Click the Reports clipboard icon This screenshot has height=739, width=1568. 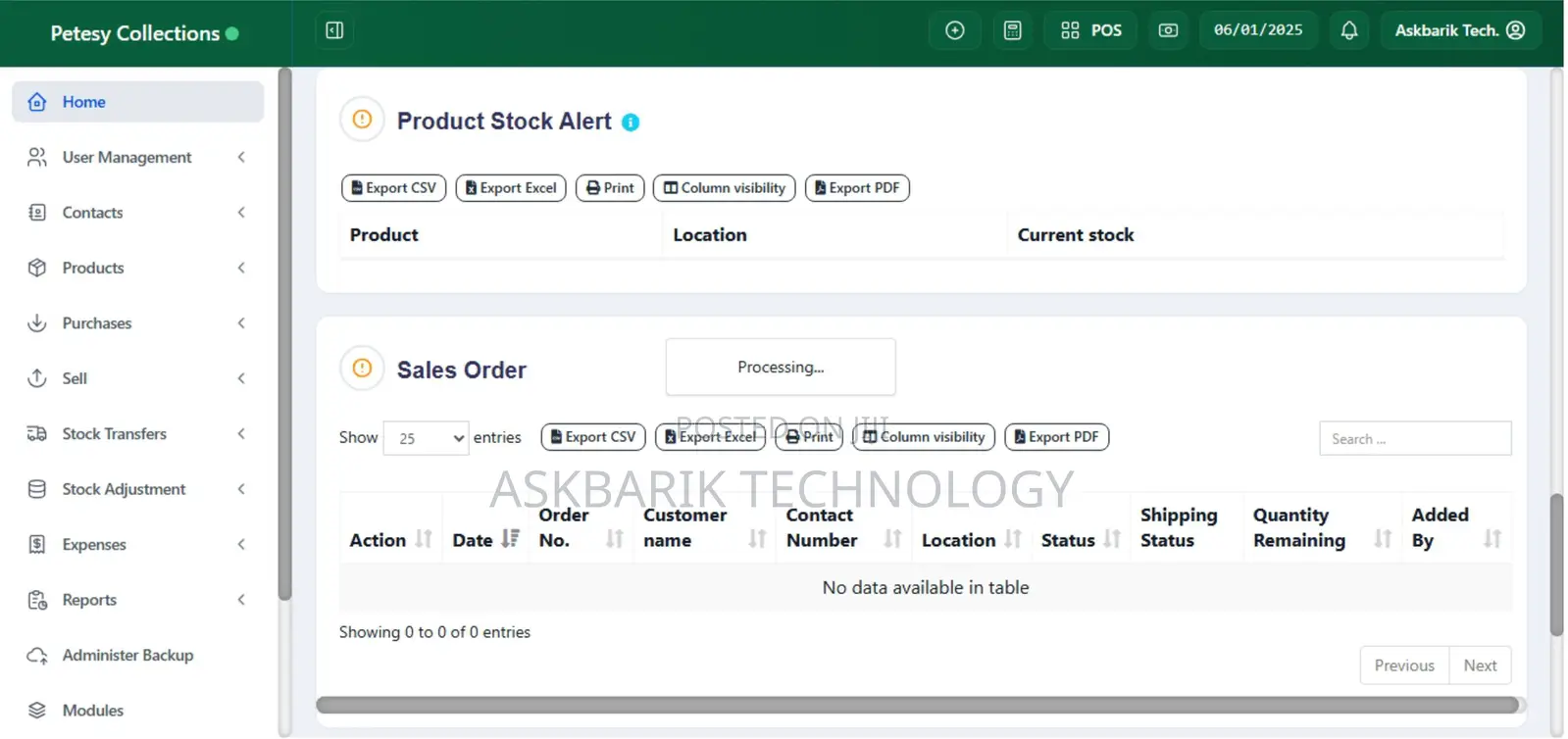(x=37, y=600)
